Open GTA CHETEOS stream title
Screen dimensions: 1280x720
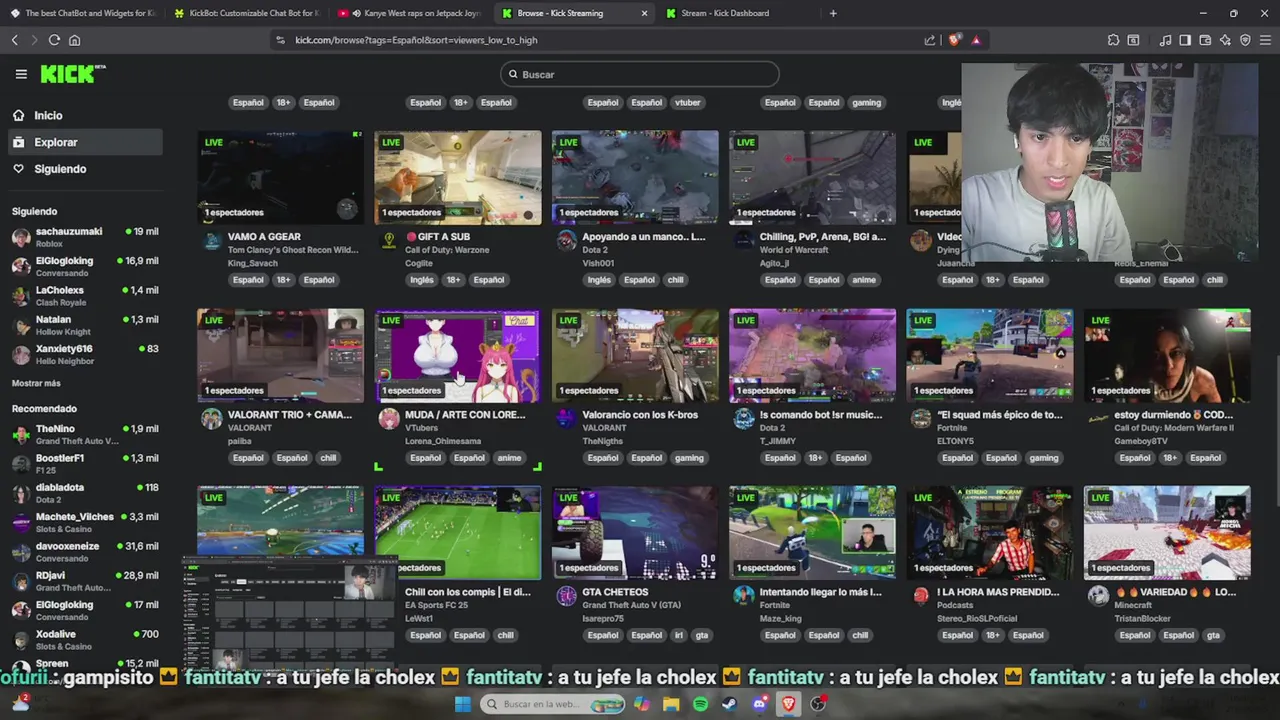click(x=616, y=592)
